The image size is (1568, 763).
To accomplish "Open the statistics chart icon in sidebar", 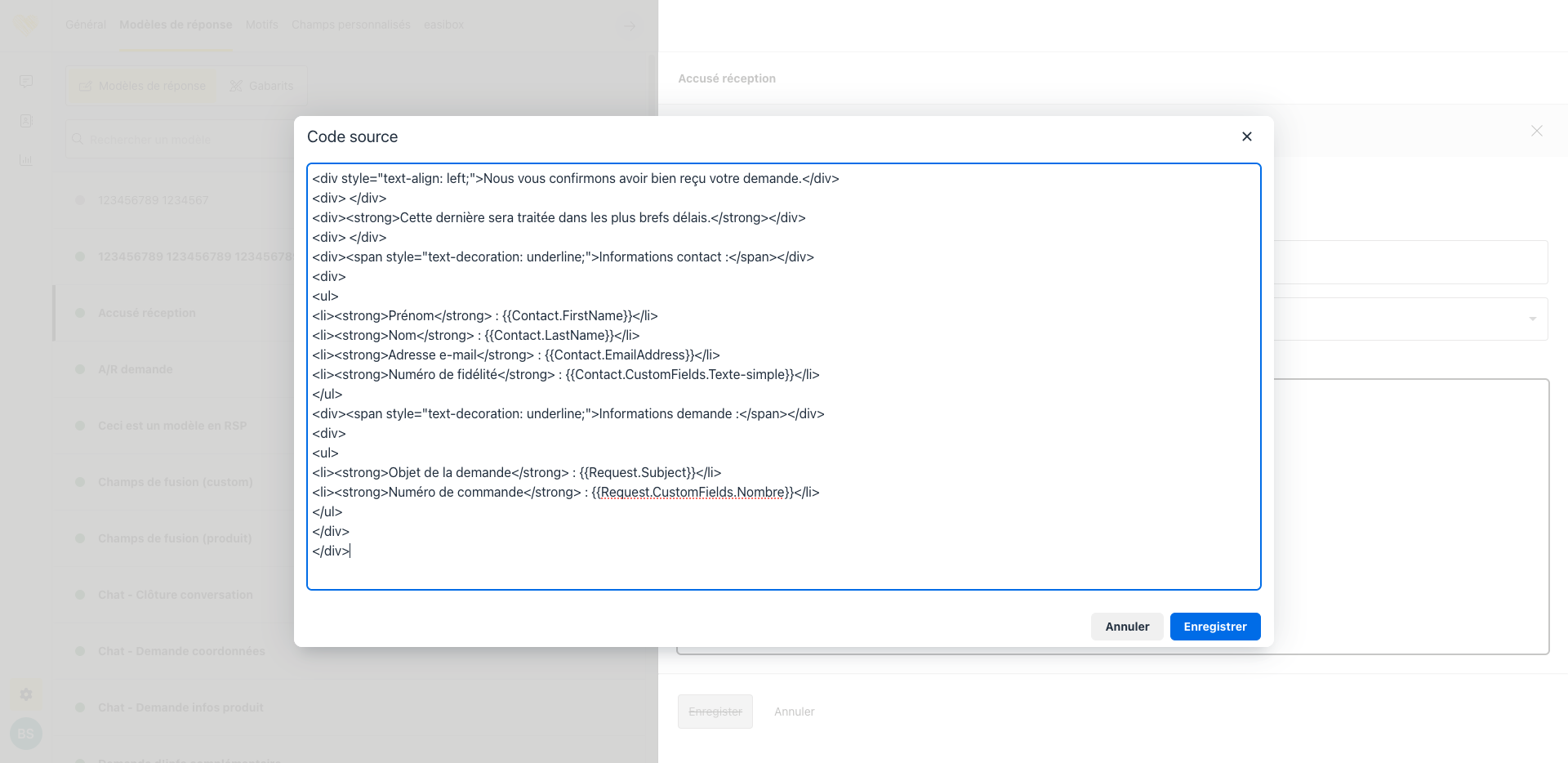I will 26,160.
